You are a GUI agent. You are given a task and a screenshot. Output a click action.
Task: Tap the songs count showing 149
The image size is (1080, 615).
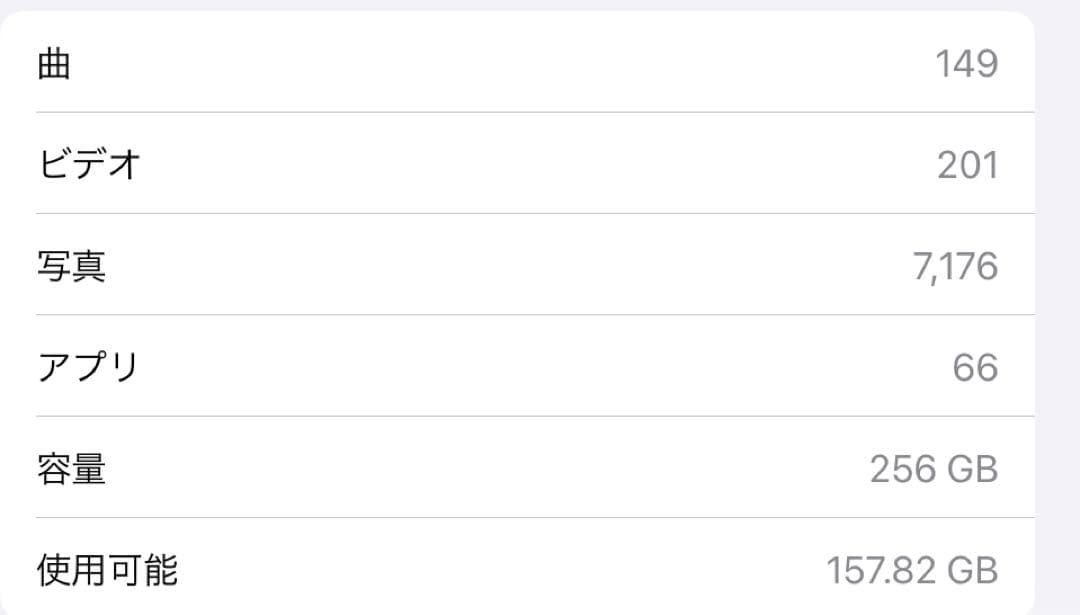[x=966, y=62]
